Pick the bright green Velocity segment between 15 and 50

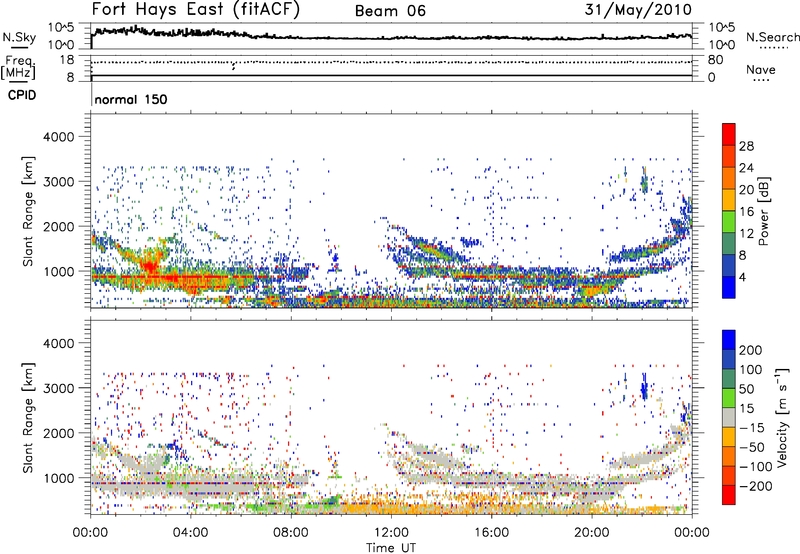click(729, 397)
